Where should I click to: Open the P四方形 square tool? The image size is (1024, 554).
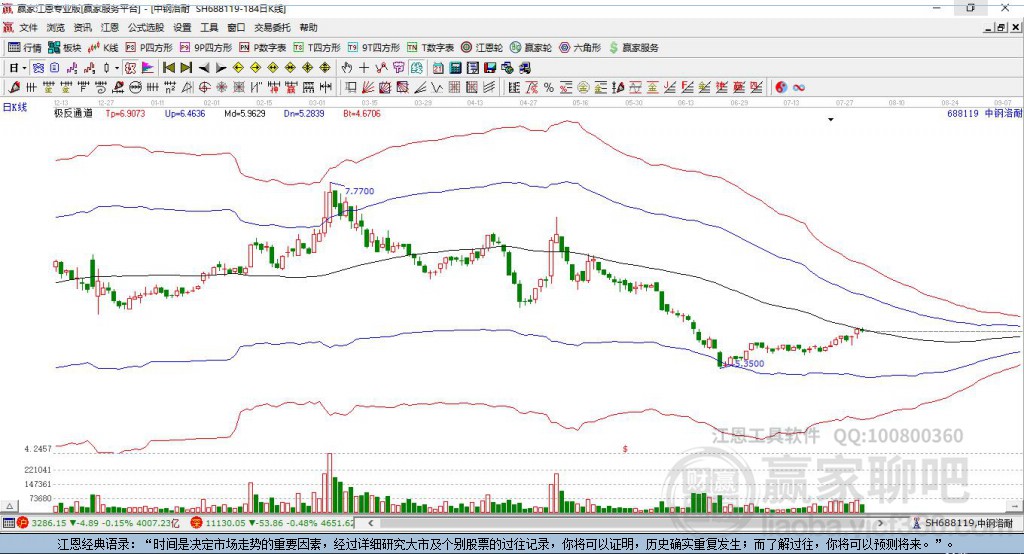point(149,48)
